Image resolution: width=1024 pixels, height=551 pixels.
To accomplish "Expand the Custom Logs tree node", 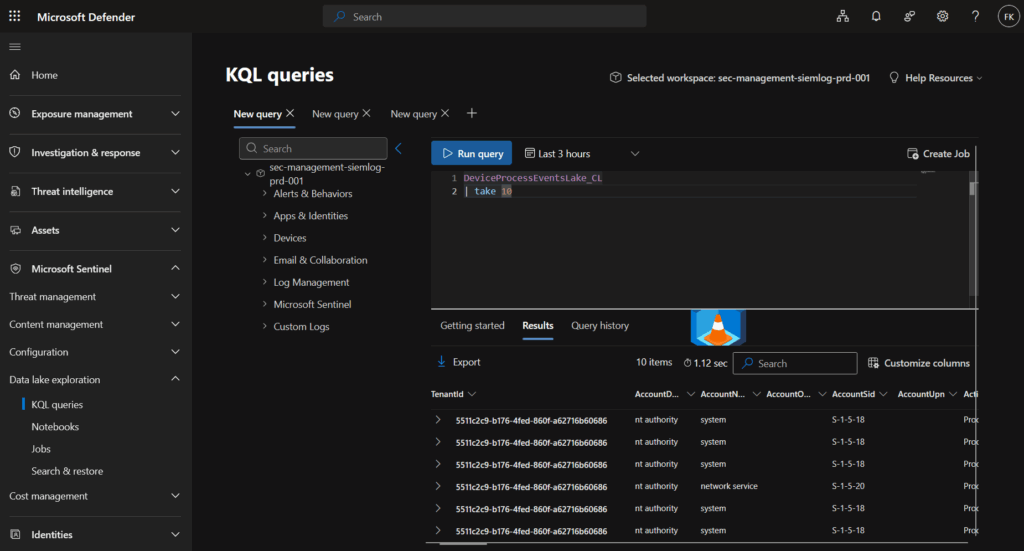I will 264,326.
